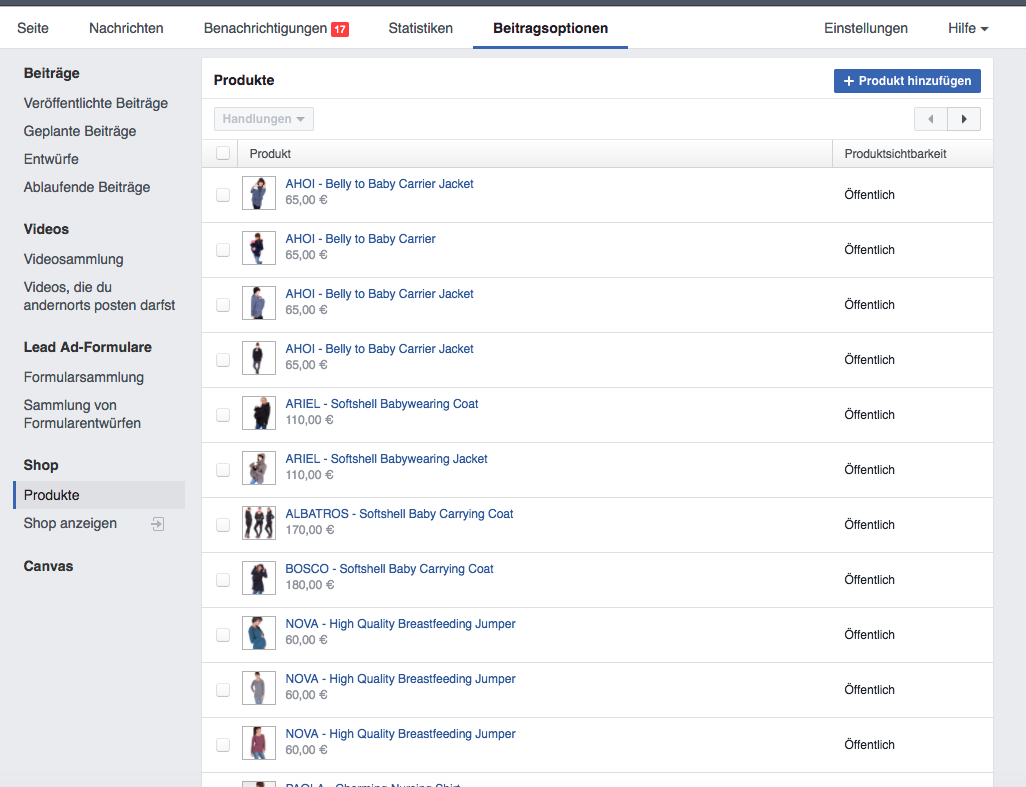Image resolution: width=1026 pixels, height=787 pixels.
Task: Click Öffentlich in ARIEL Babywearing Coat row
Action: coord(869,415)
